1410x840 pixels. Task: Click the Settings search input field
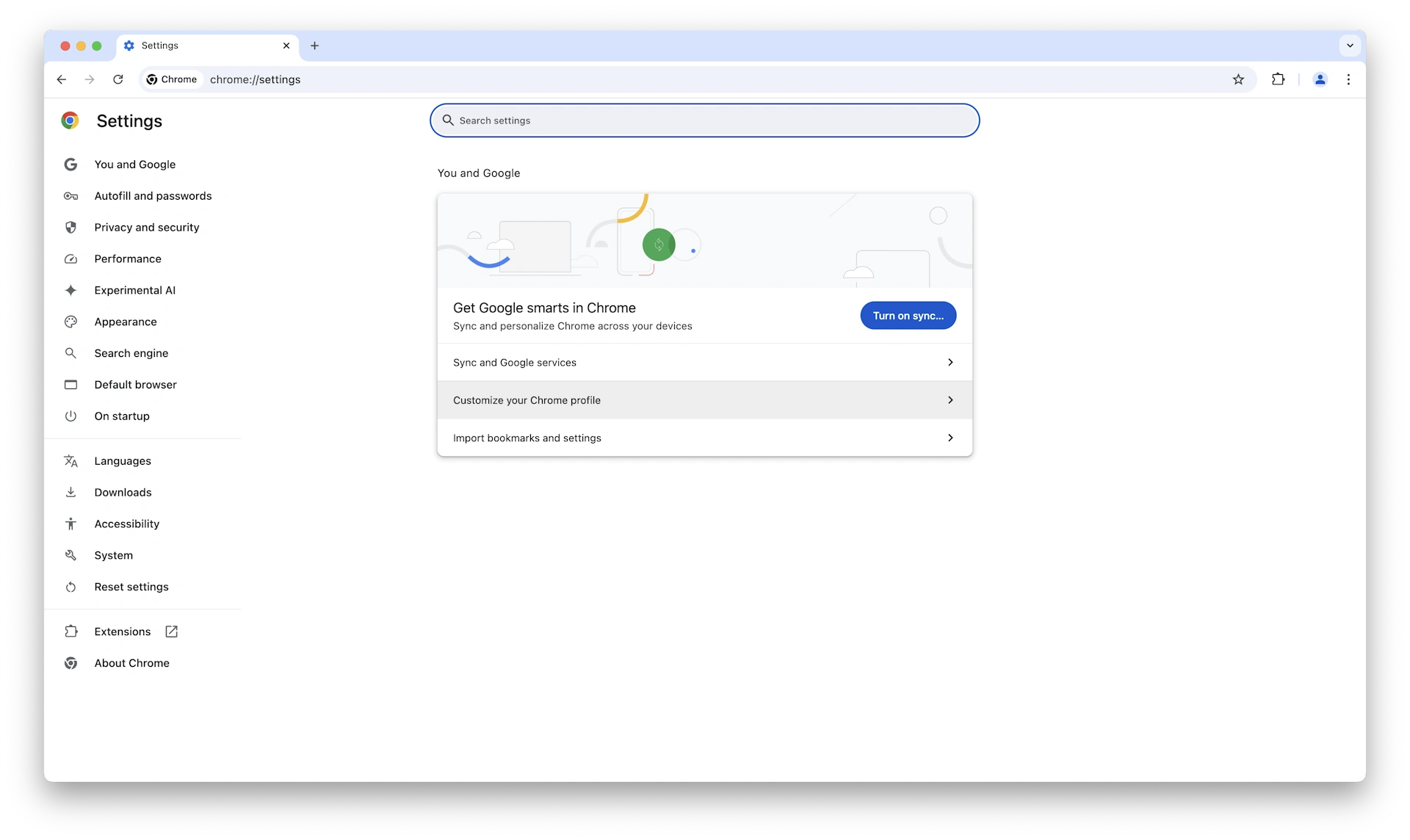704,120
